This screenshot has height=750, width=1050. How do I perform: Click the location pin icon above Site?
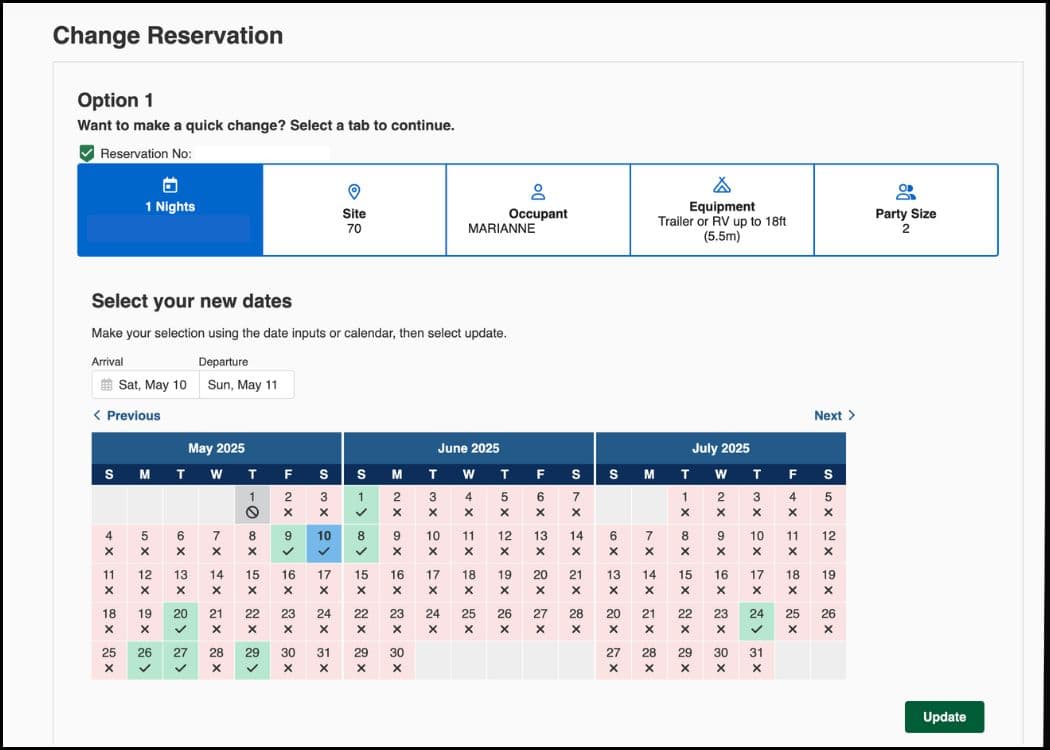tap(354, 192)
